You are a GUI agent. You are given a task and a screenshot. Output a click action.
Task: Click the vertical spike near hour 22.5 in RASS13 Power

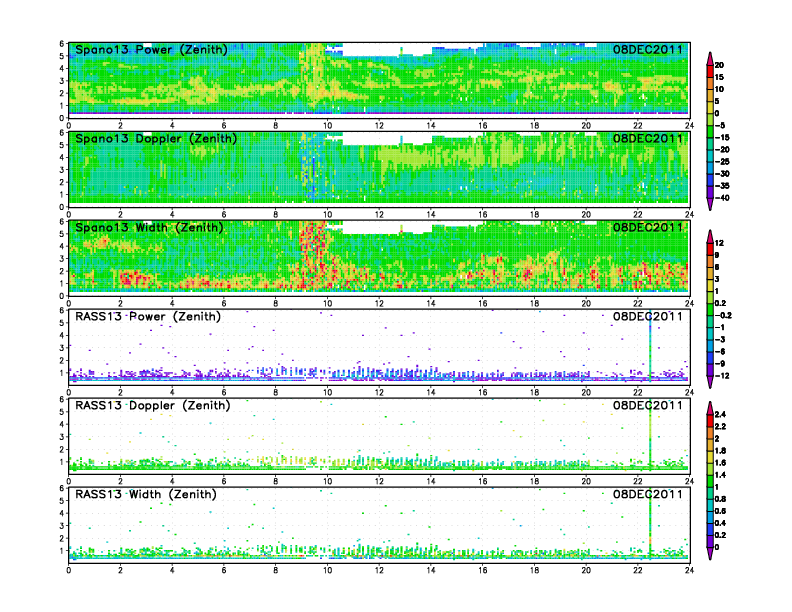[650, 348]
